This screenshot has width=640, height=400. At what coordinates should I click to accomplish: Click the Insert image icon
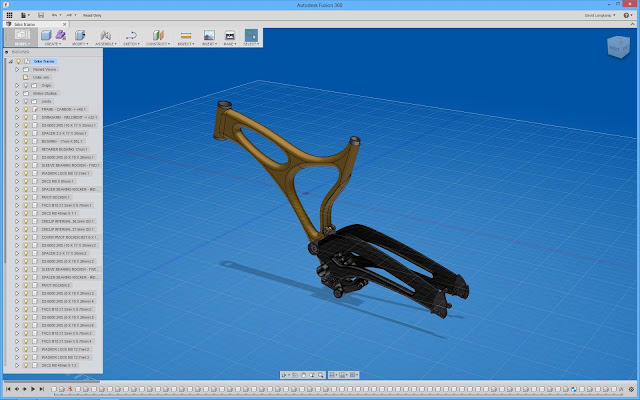tap(209, 35)
